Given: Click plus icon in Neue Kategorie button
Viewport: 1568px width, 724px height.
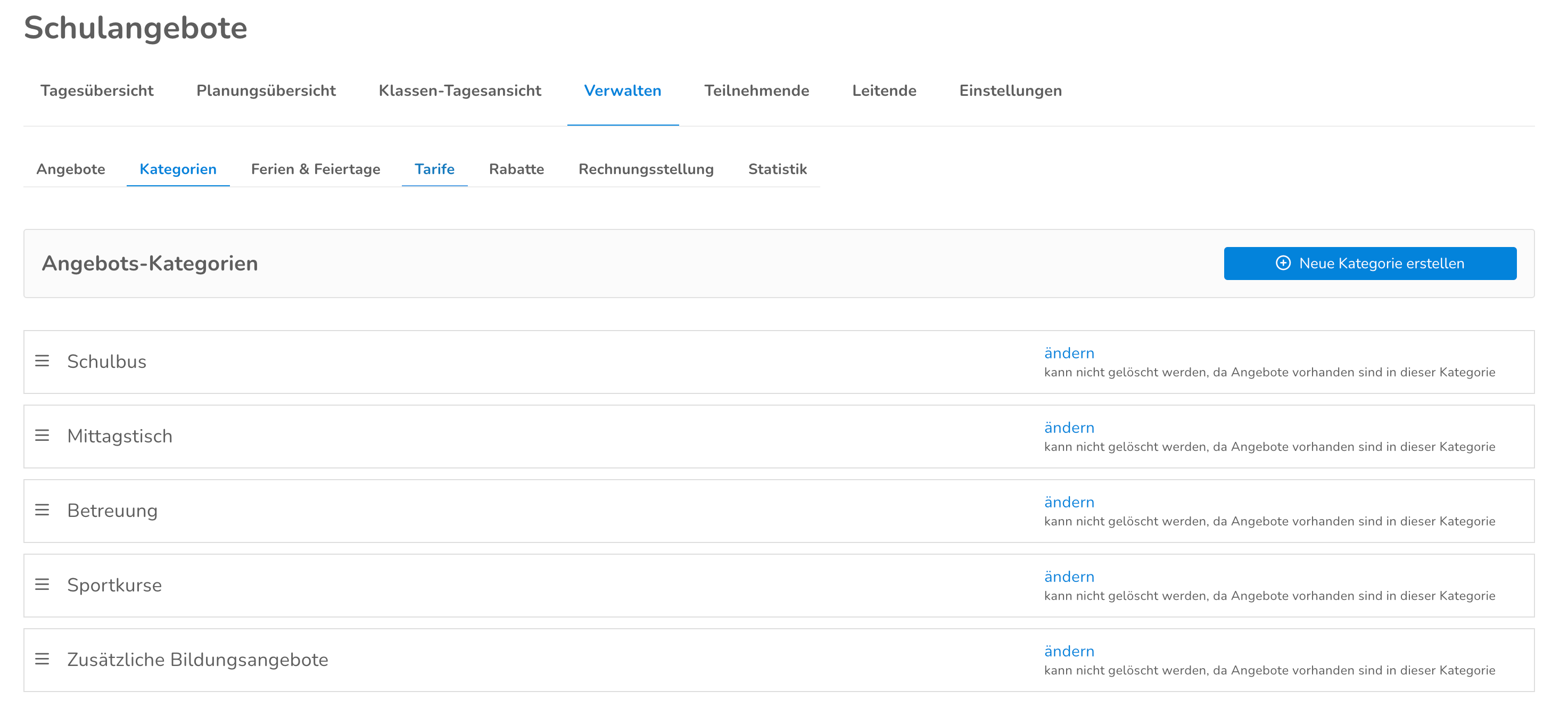Looking at the screenshot, I should 1283,263.
